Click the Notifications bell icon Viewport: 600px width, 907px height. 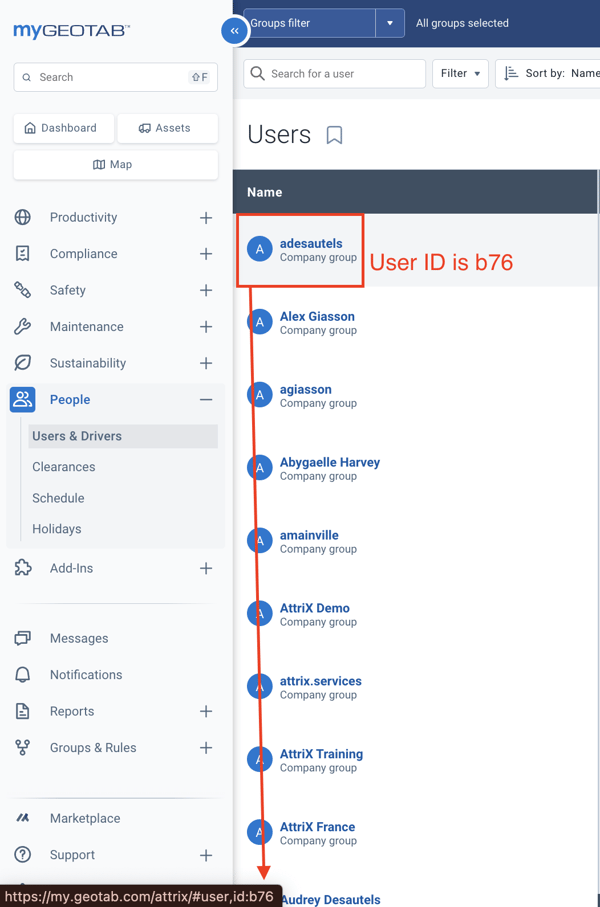[x=23, y=674]
